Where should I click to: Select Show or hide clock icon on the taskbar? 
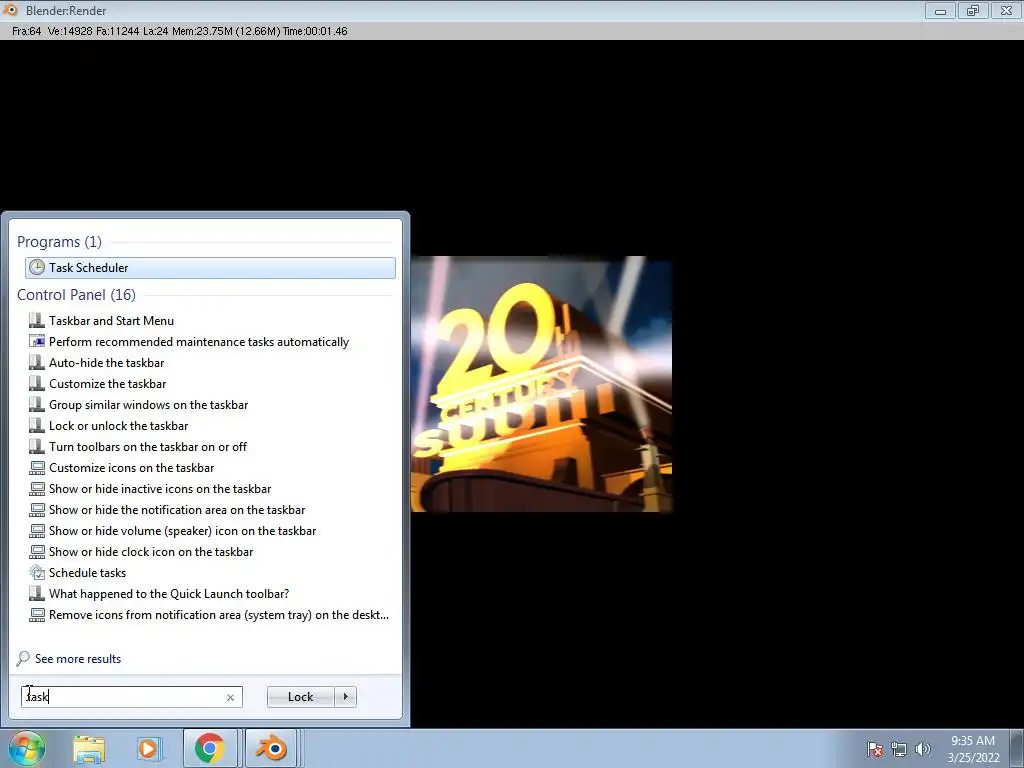(151, 552)
